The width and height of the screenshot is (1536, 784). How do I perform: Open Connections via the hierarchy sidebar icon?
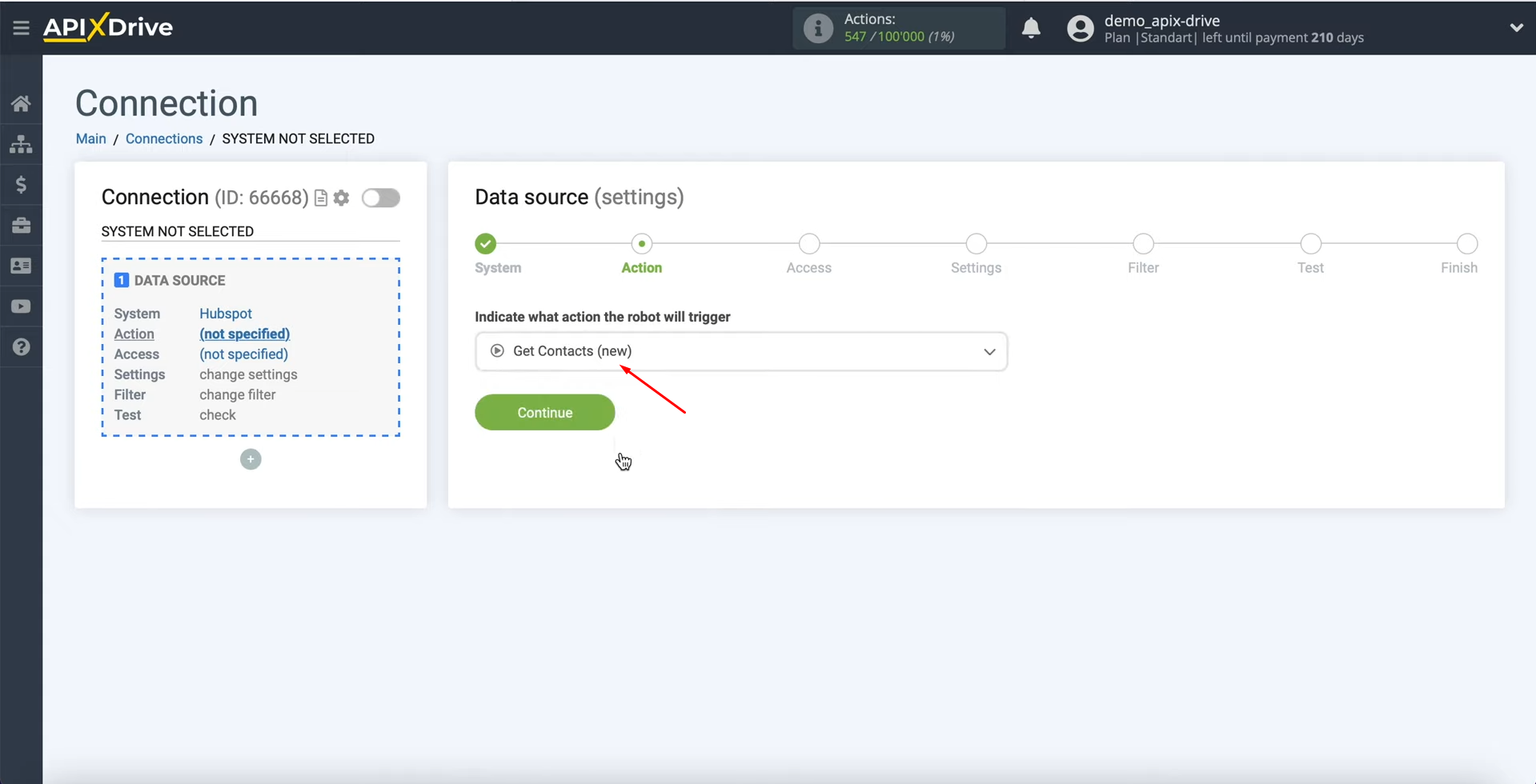(x=21, y=144)
